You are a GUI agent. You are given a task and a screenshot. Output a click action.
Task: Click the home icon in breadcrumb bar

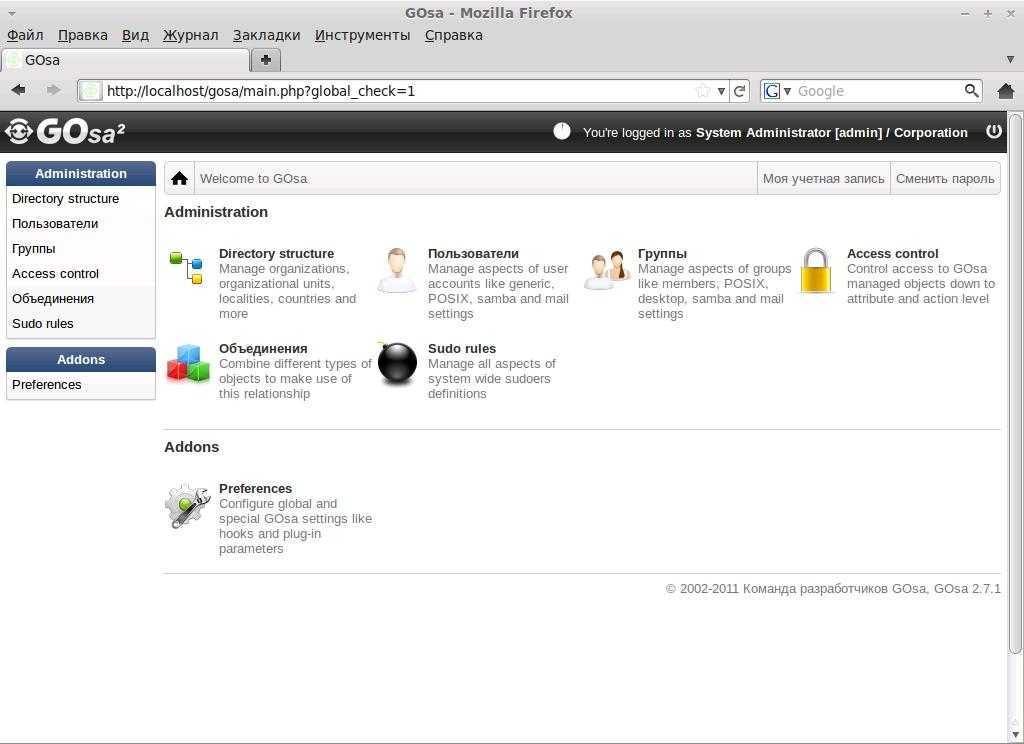[179, 179]
